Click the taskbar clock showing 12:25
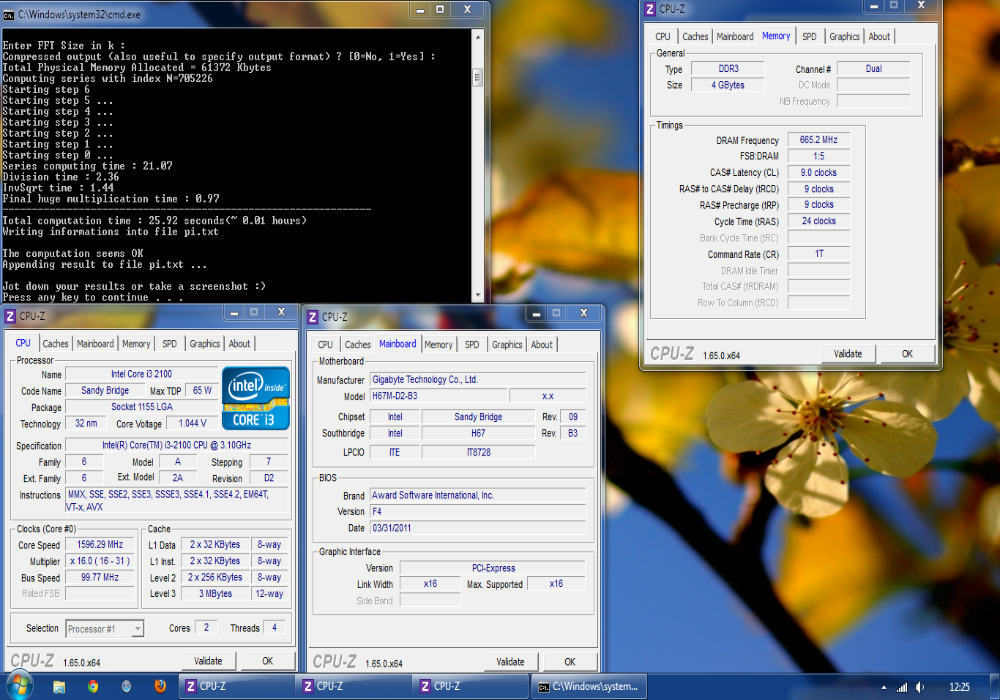Viewport: 1000px width, 700px height. click(x=959, y=687)
